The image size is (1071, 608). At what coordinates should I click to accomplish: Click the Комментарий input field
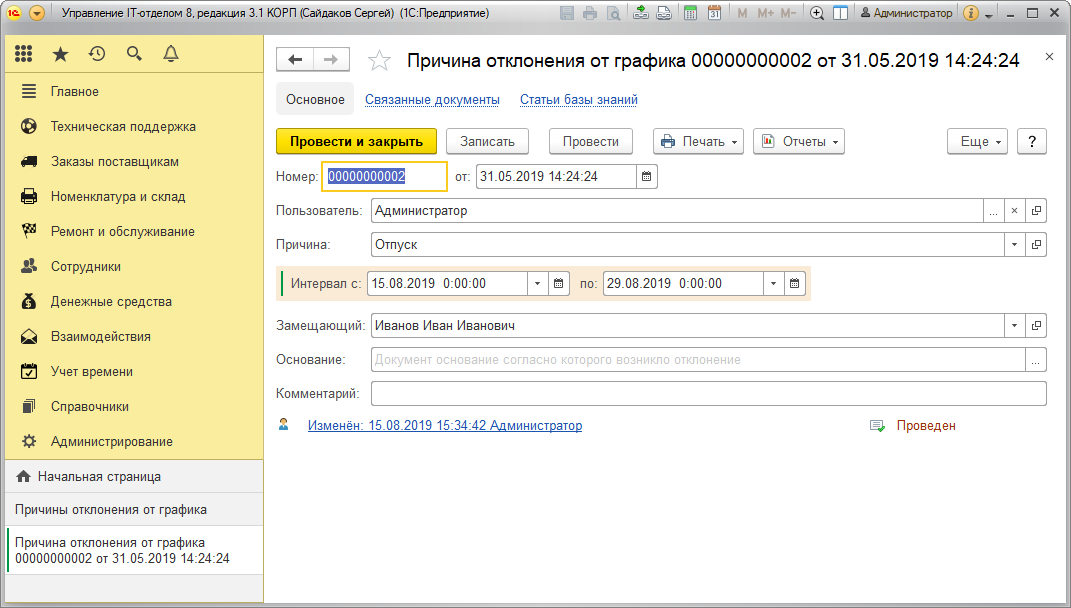708,393
